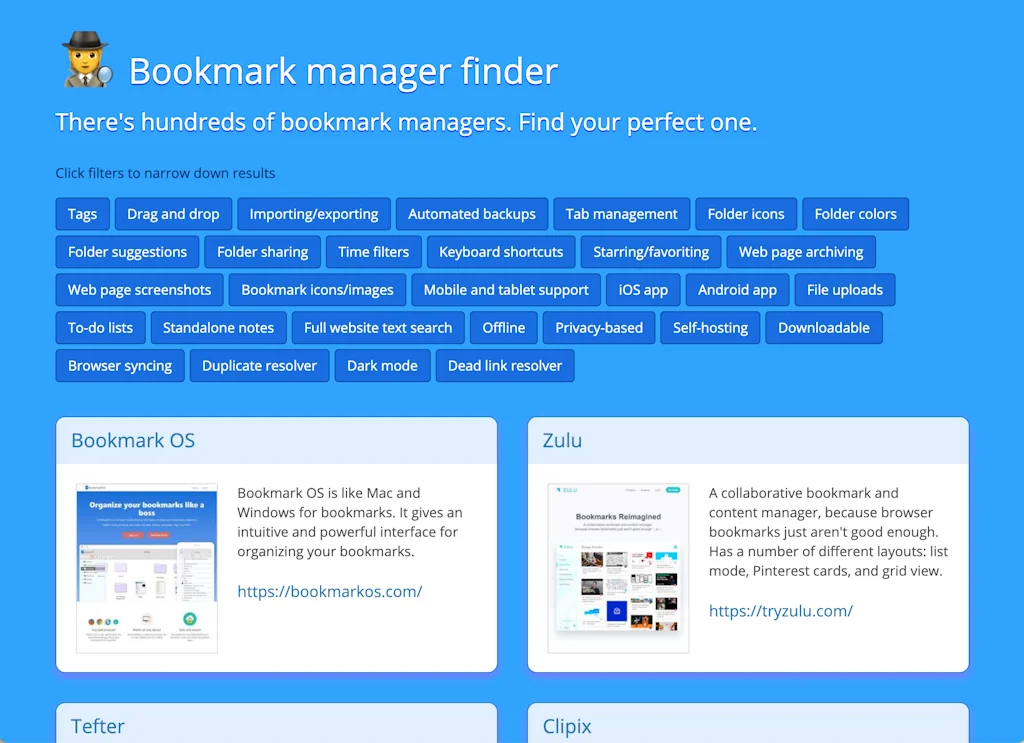Toggle the Android app filter

pyautogui.click(x=737, y=289)
